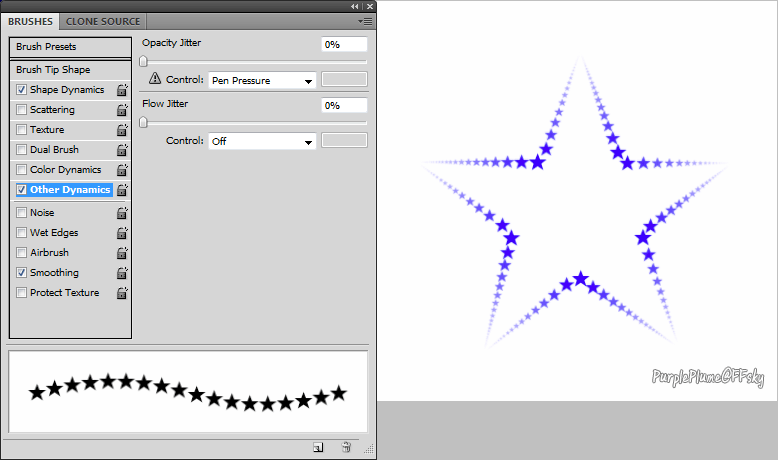Enable the Scattering checkbox
Viewport: 778px width, 460px height.
[21, 110]
